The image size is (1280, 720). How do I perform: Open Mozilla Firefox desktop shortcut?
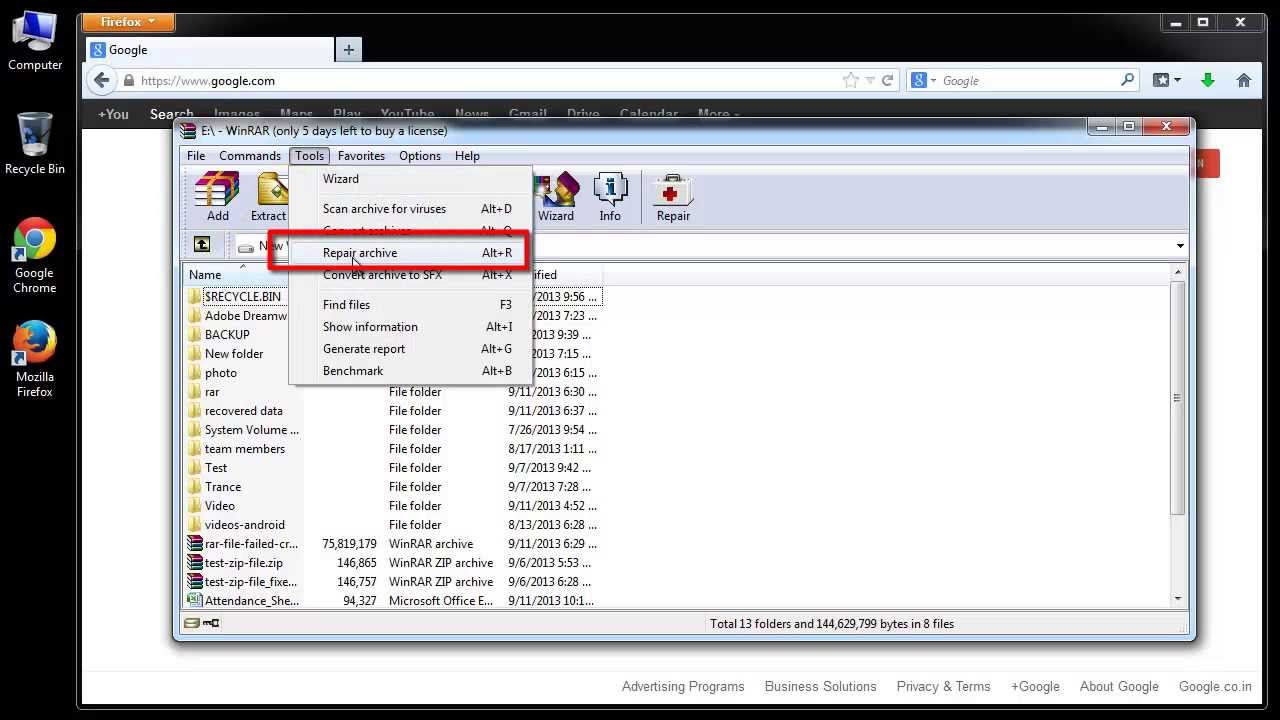(34, 360)
